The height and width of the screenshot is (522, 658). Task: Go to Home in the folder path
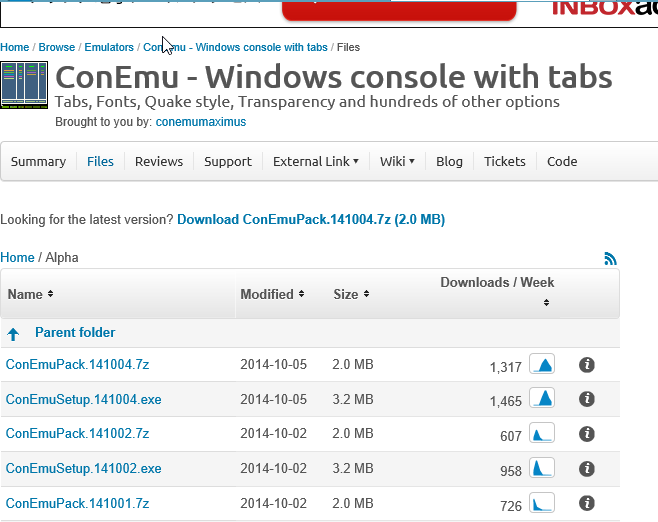click(17, 257)
